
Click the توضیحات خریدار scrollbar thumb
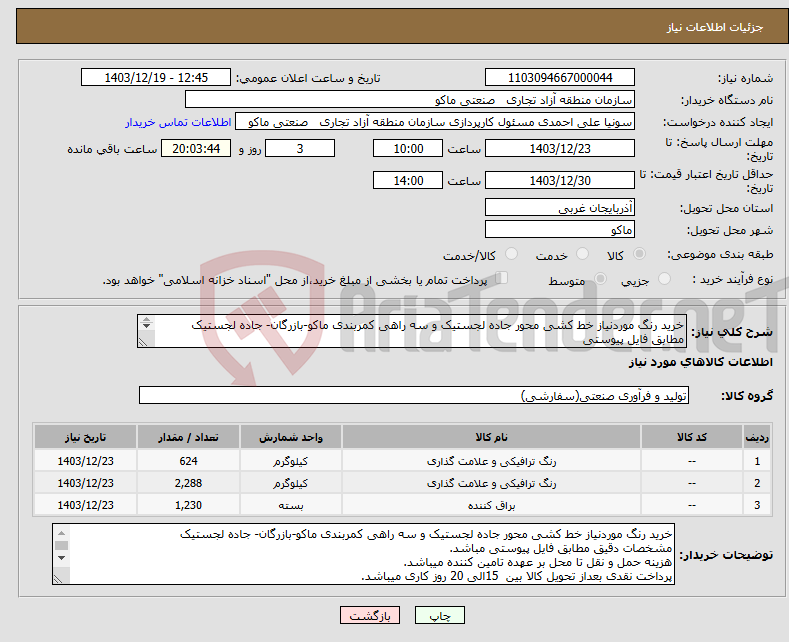click(61, 545)
